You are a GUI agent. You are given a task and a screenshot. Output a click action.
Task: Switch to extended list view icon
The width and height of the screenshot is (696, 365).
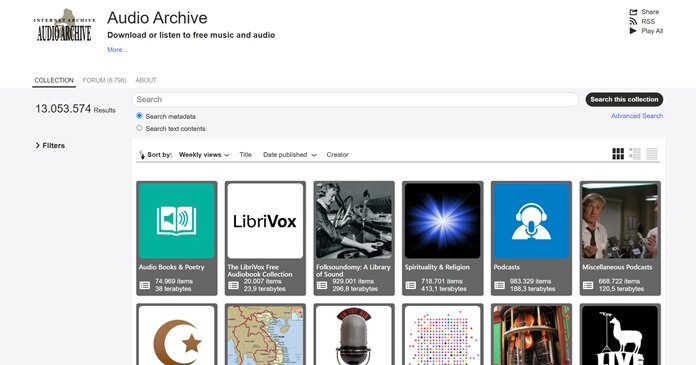click(x=635, y=154)
